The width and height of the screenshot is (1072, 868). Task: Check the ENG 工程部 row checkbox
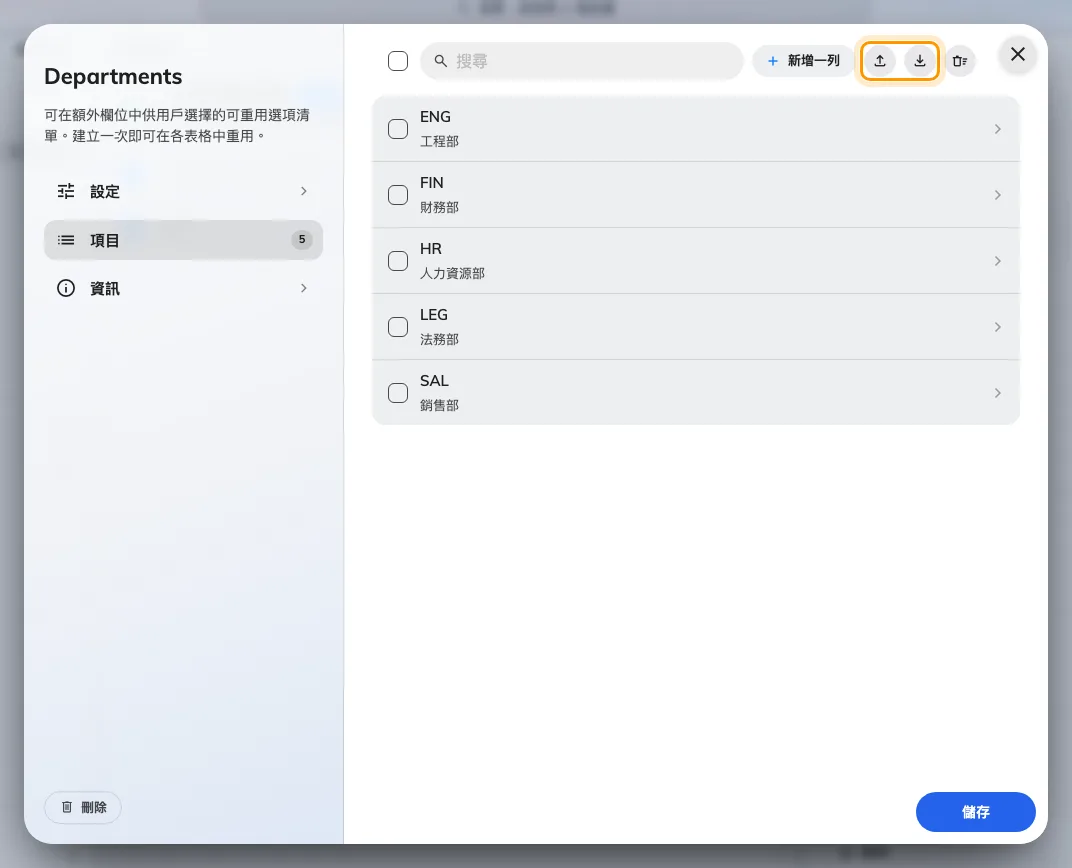[398, 129]
